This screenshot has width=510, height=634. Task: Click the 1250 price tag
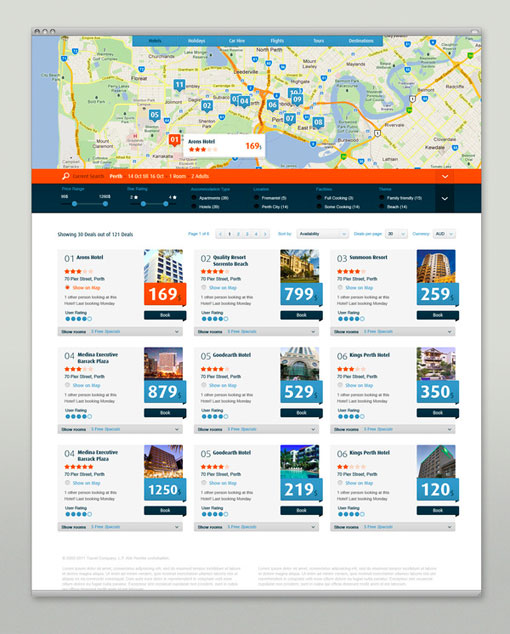click(x=165, y=490)
